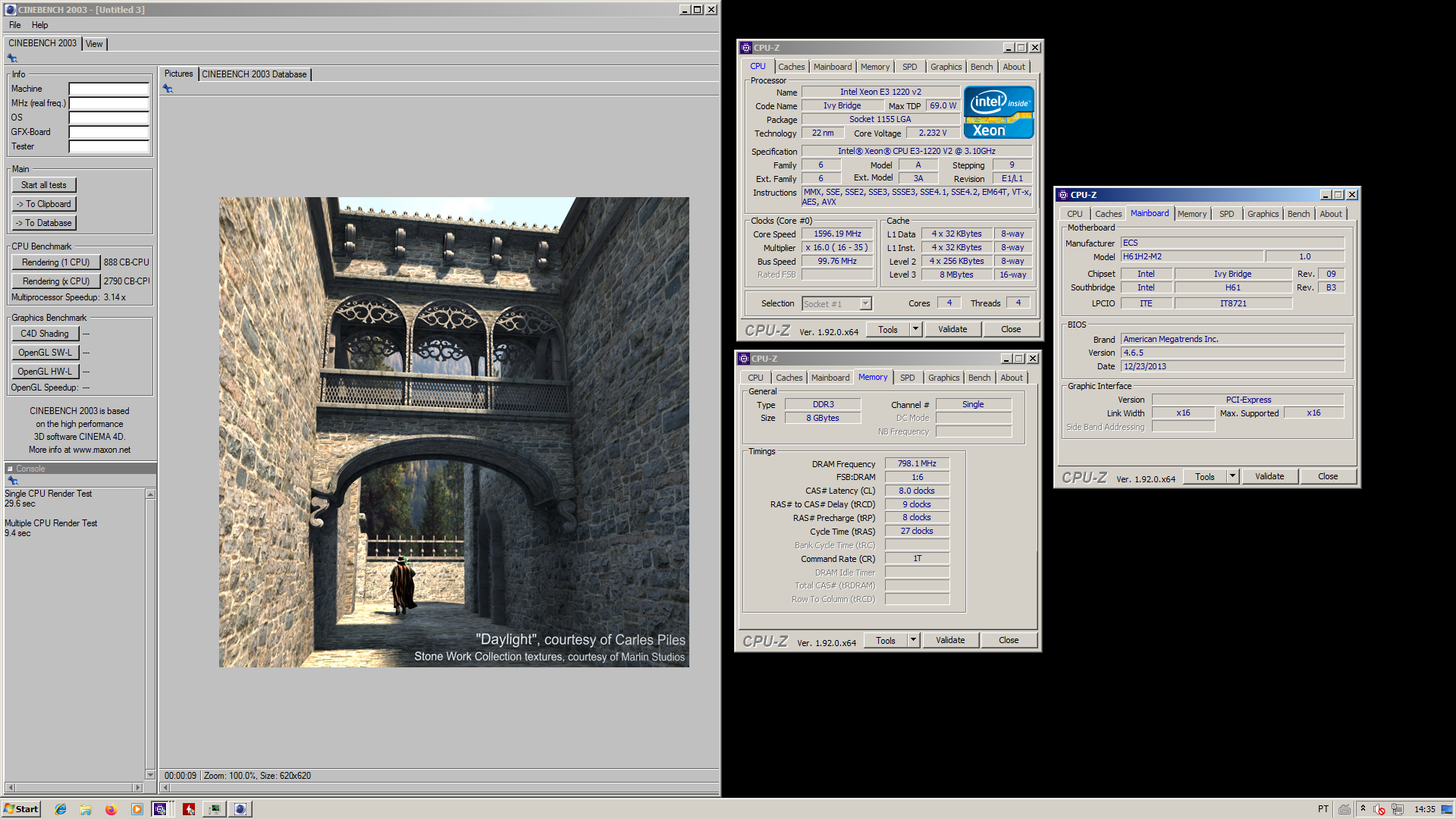This screenshot has height=819, width=1456.
Task: Open the File menu in CINEBENCH
Action: tap(15, 25)
